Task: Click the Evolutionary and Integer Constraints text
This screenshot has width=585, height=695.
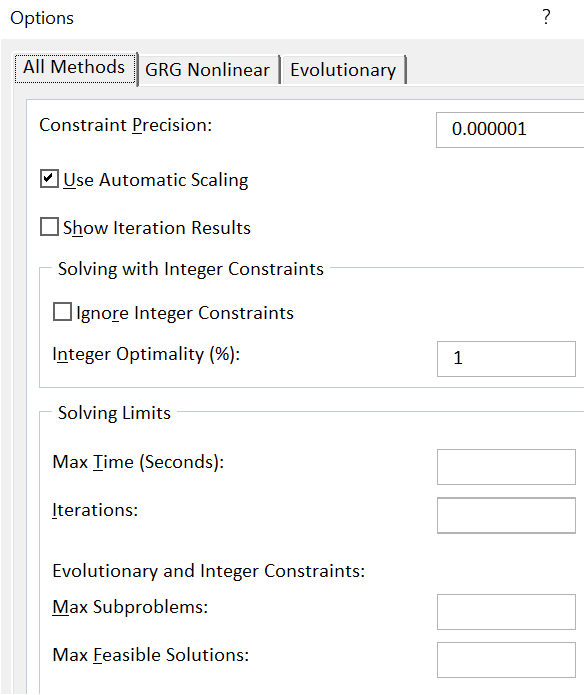Action: click(x=209, y=571)
